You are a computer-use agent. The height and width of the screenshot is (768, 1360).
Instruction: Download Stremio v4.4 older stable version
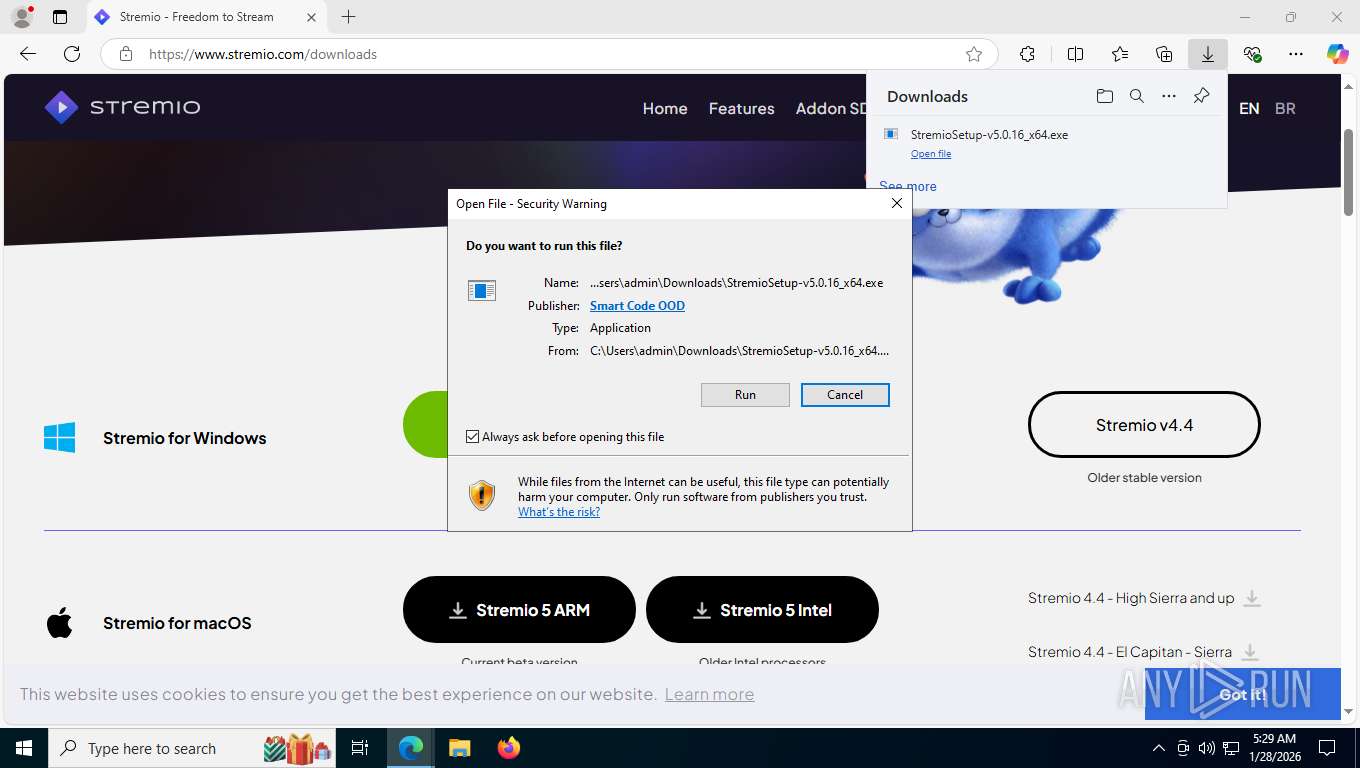pos(1144,425)
